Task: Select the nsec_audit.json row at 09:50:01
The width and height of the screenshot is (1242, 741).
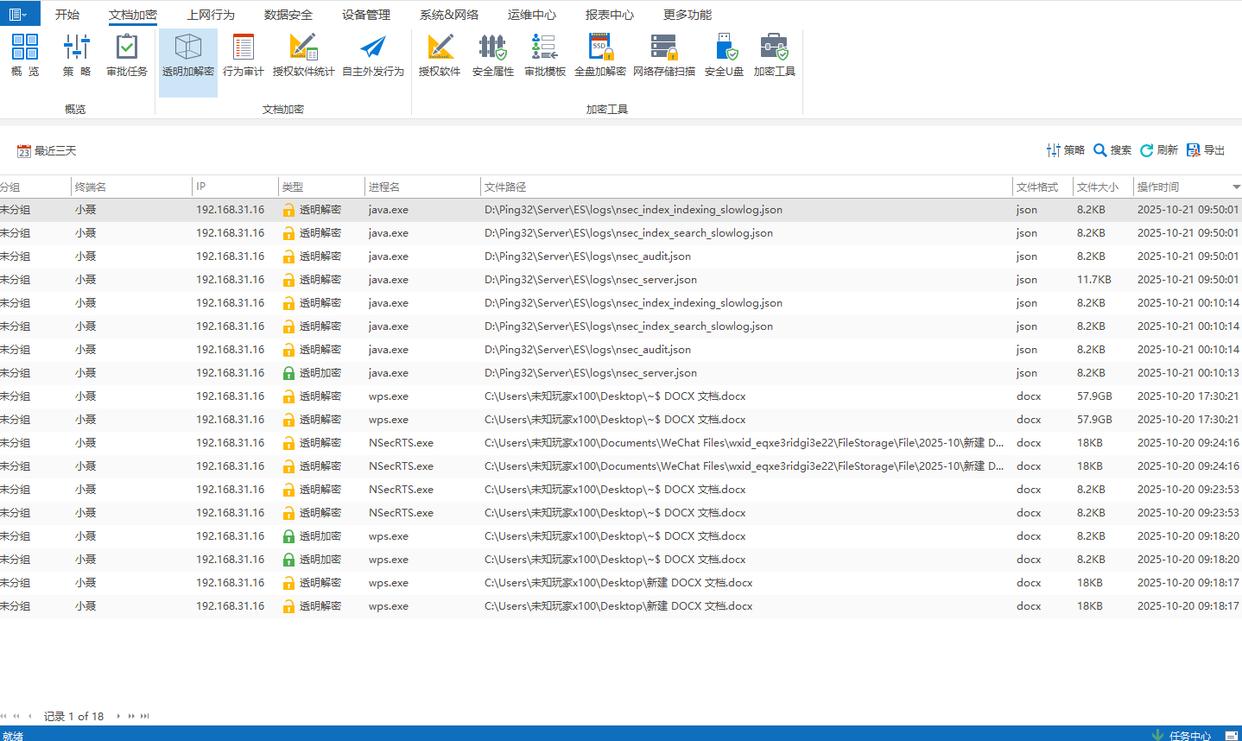Action: click(x=587, y=257)
